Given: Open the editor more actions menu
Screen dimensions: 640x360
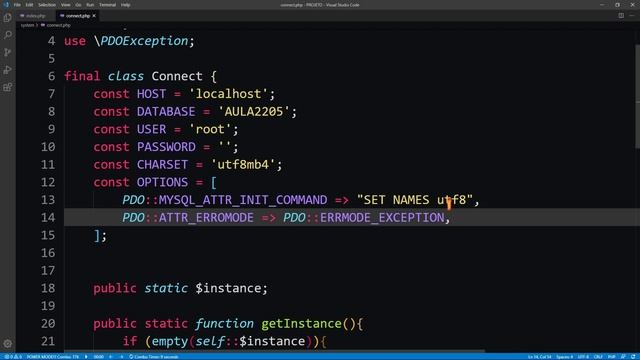Looking at the screenshot, I should 632,16.
